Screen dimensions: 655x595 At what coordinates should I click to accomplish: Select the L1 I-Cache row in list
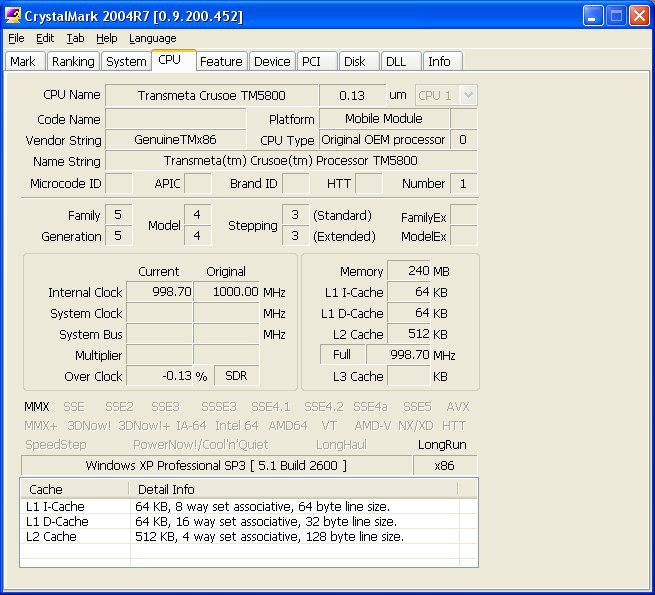(x=249, y=506)
